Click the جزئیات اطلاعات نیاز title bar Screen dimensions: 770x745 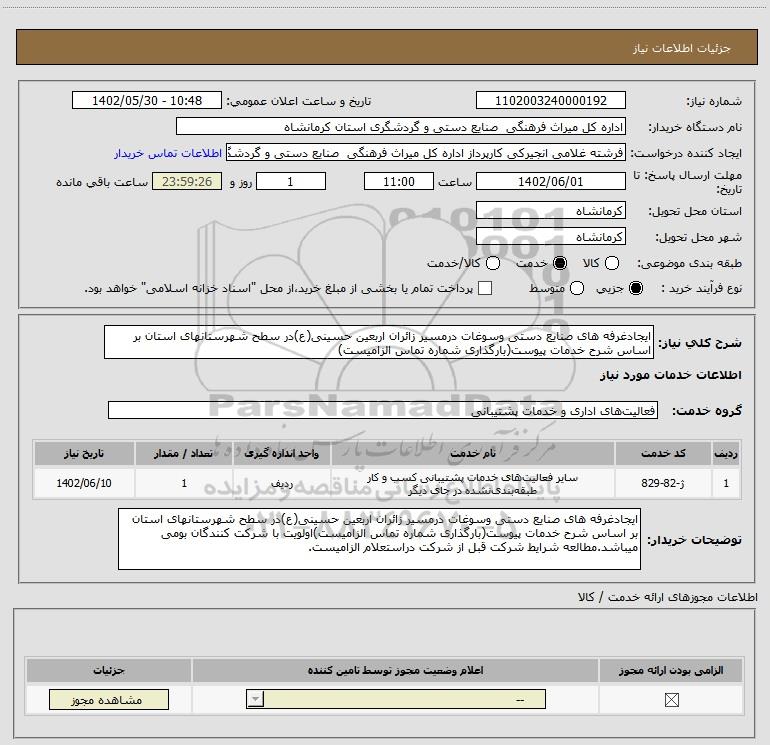pyautogui.click(x=386, y=47)
